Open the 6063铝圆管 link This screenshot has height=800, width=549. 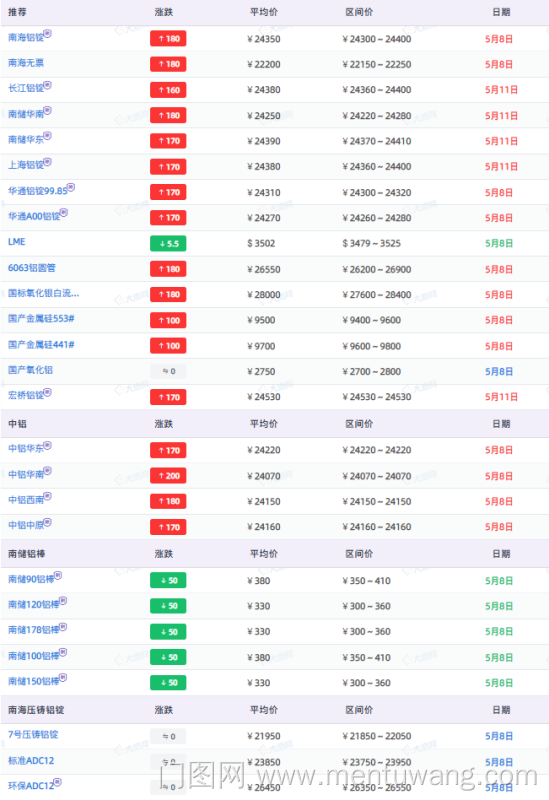pyautogui.click(x=32, y=268)
